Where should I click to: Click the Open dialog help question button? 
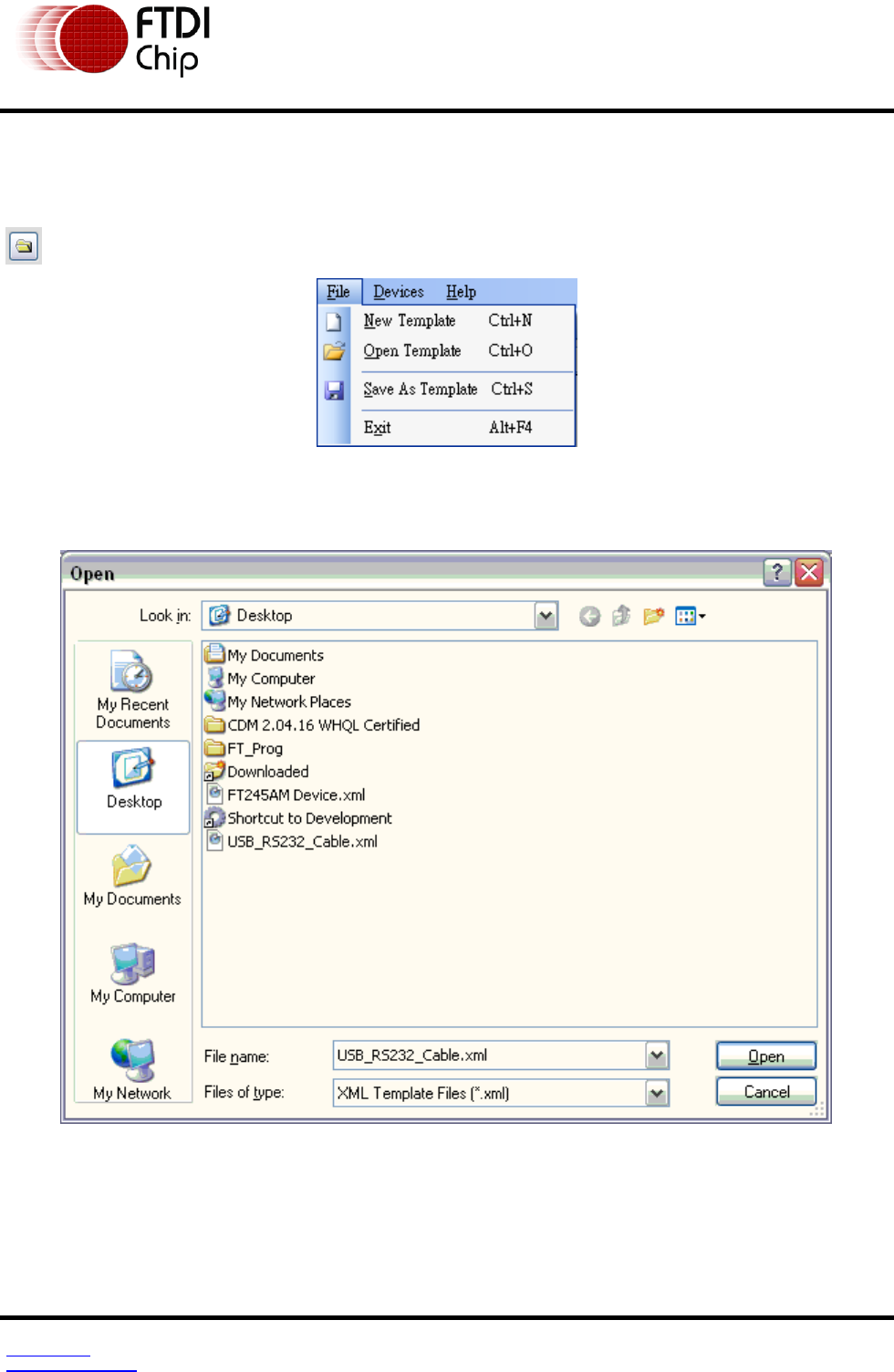click(777, 572)
